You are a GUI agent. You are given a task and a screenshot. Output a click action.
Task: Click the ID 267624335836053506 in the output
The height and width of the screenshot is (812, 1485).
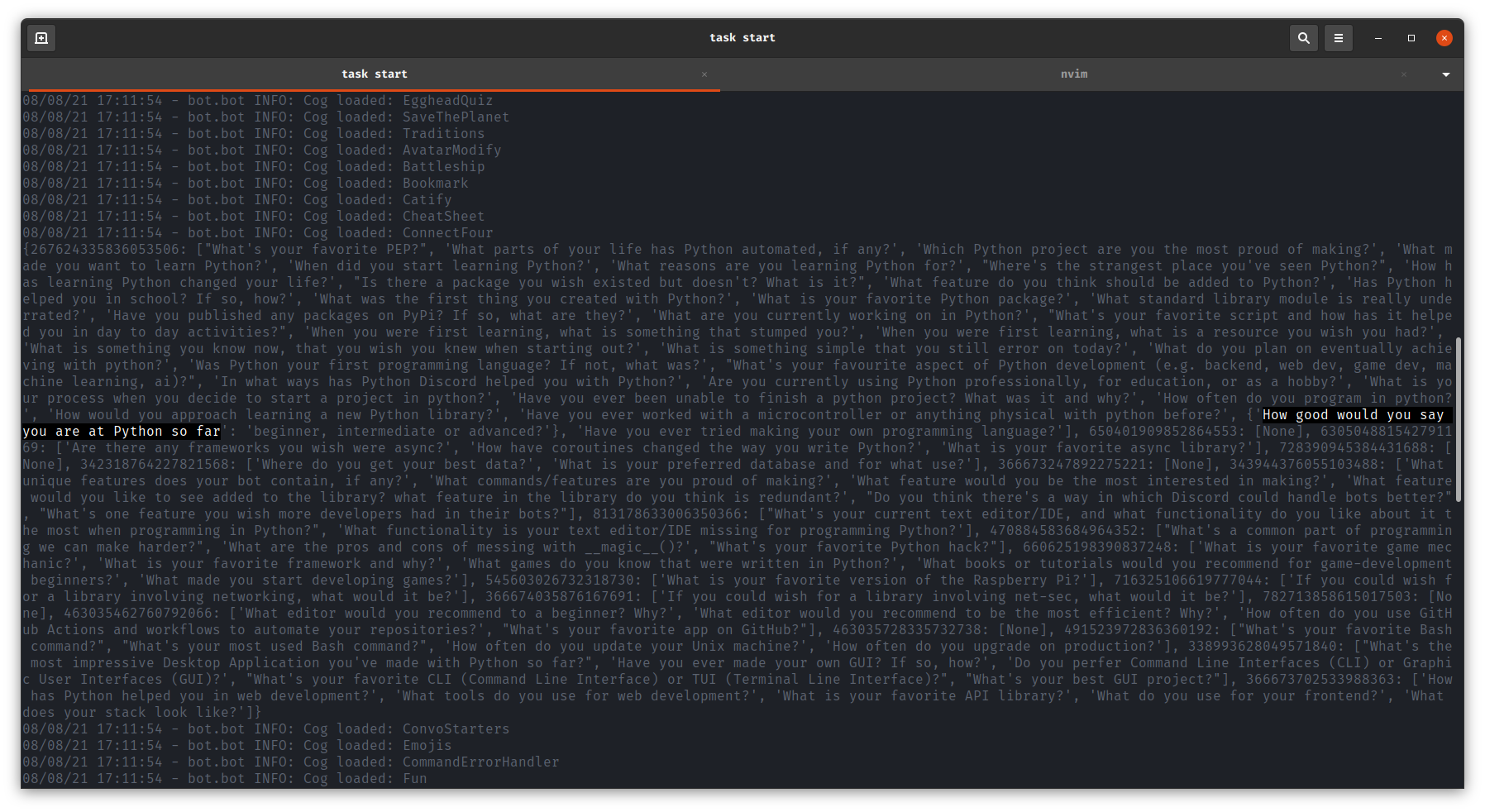point(105,250)
